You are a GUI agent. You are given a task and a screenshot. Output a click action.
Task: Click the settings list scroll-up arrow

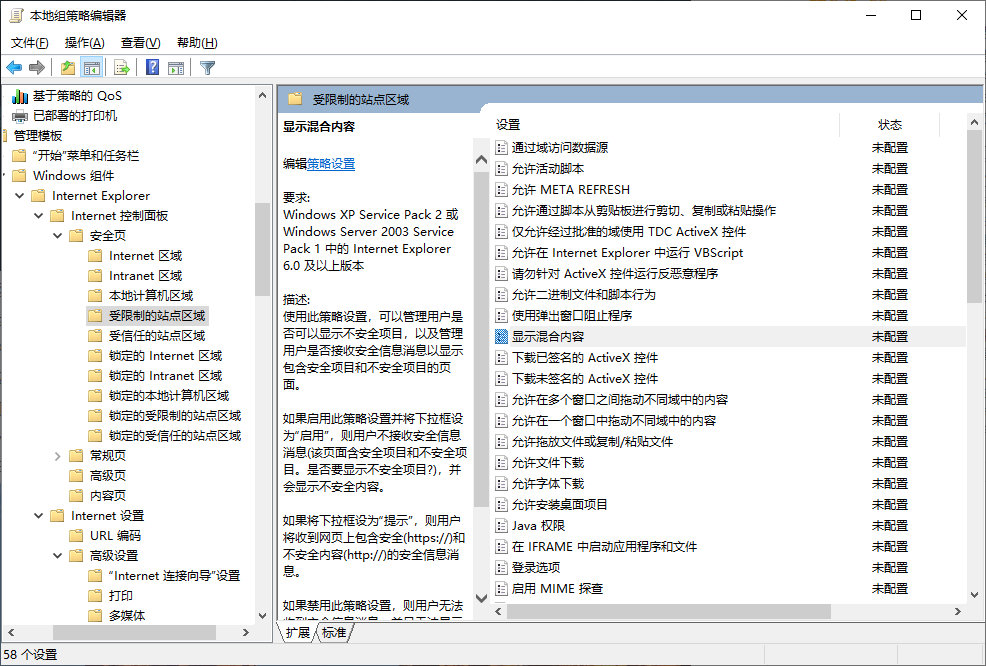[974, 122]
